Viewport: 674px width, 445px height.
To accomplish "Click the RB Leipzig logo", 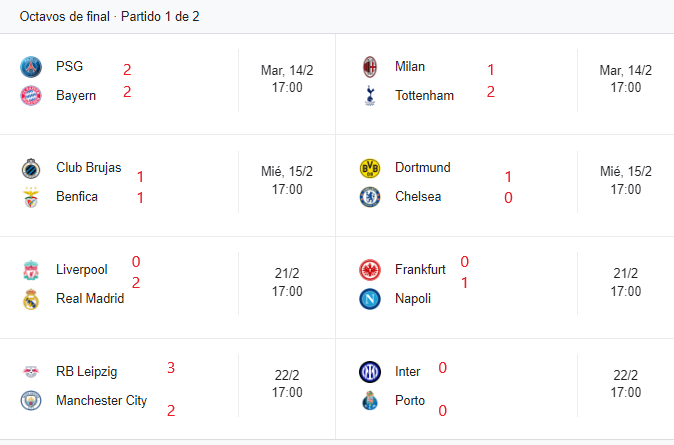I will pos(31,371).
